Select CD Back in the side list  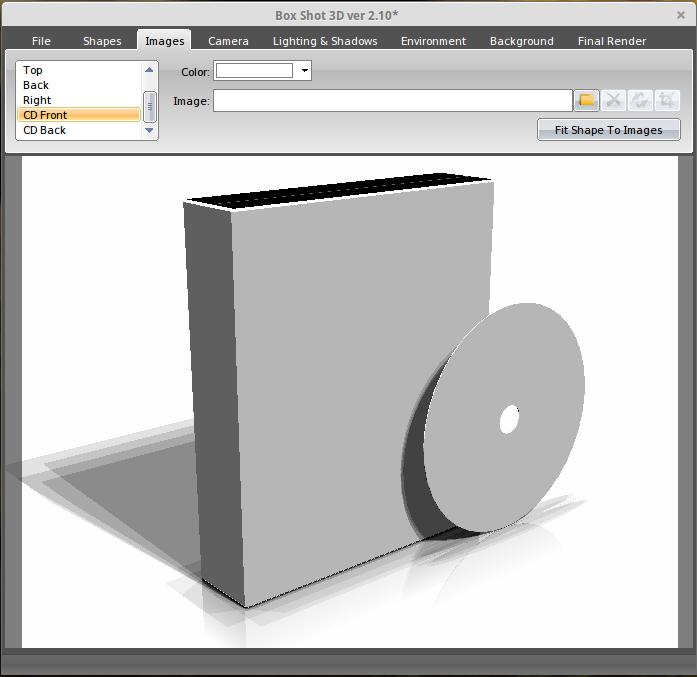[x=45, y=130]
